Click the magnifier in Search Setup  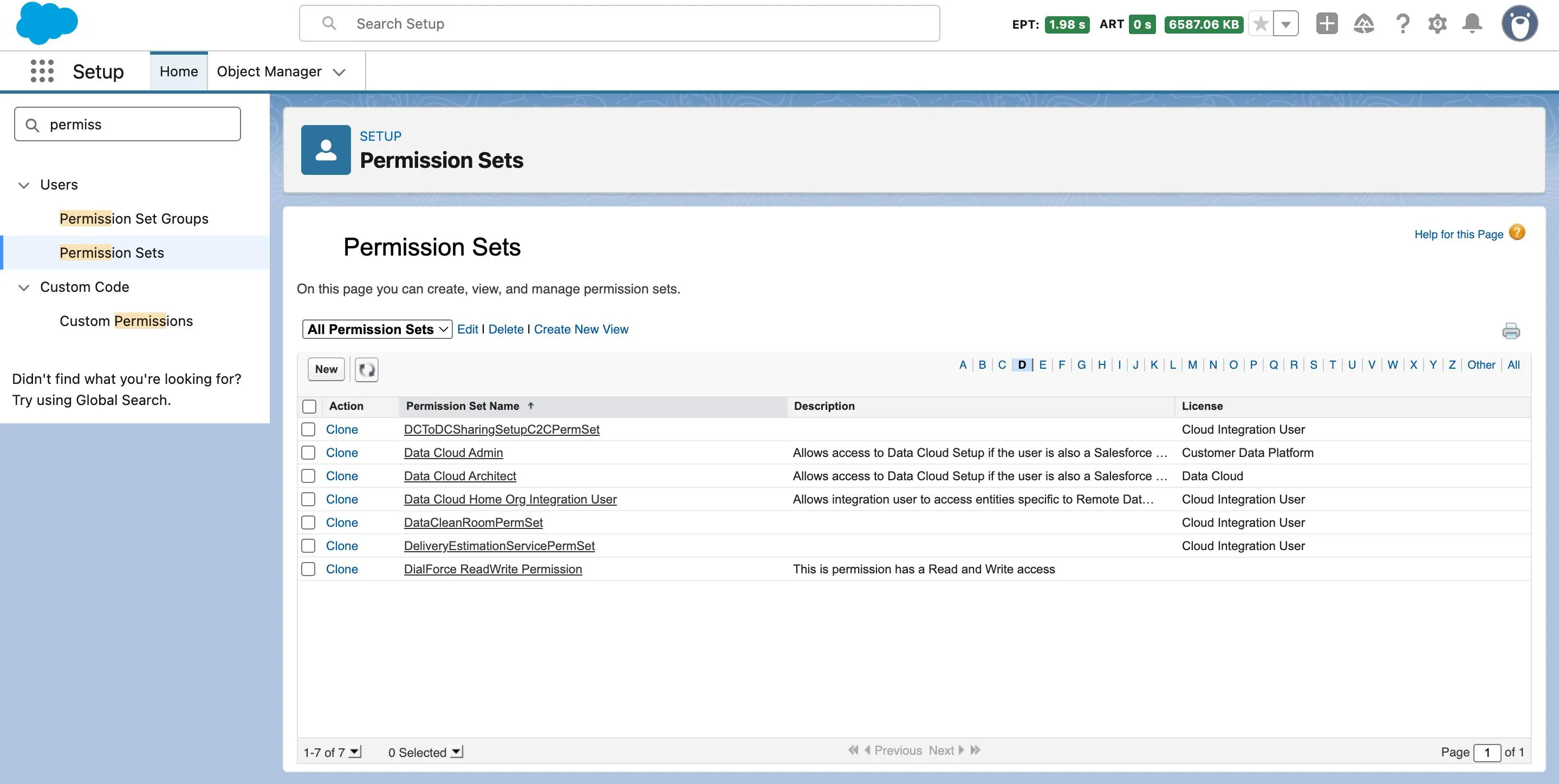(329, 24)
